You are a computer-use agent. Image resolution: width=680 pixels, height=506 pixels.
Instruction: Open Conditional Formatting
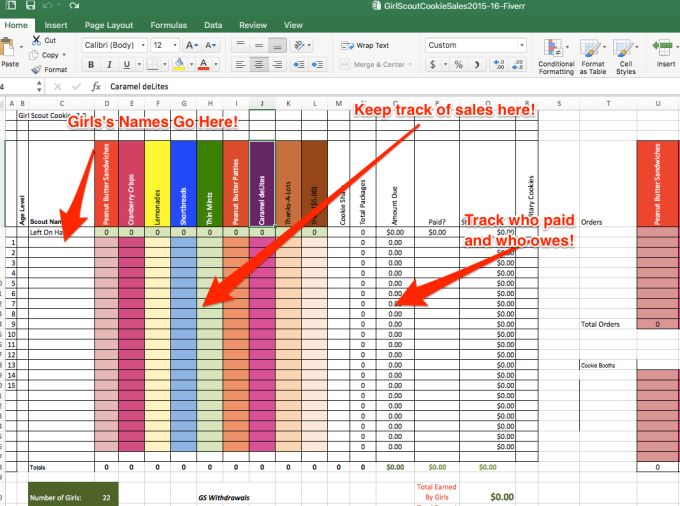(556, 57)
